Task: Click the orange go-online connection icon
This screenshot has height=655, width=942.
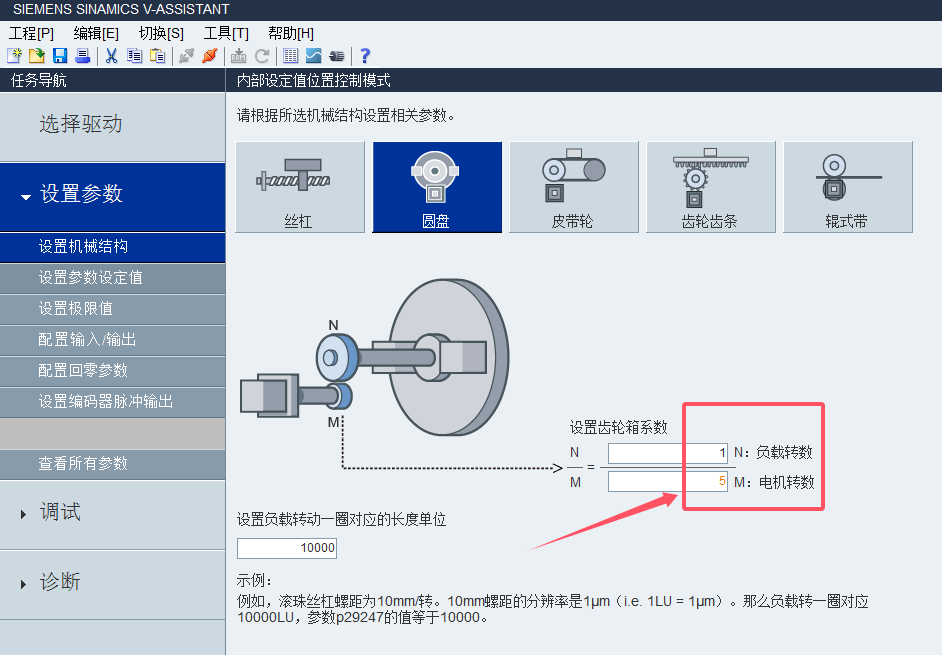Action: point(209,56)
